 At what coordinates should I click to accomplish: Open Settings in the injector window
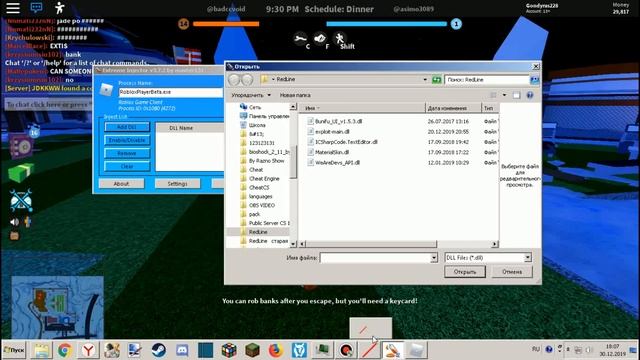click(x=177, y=184)
